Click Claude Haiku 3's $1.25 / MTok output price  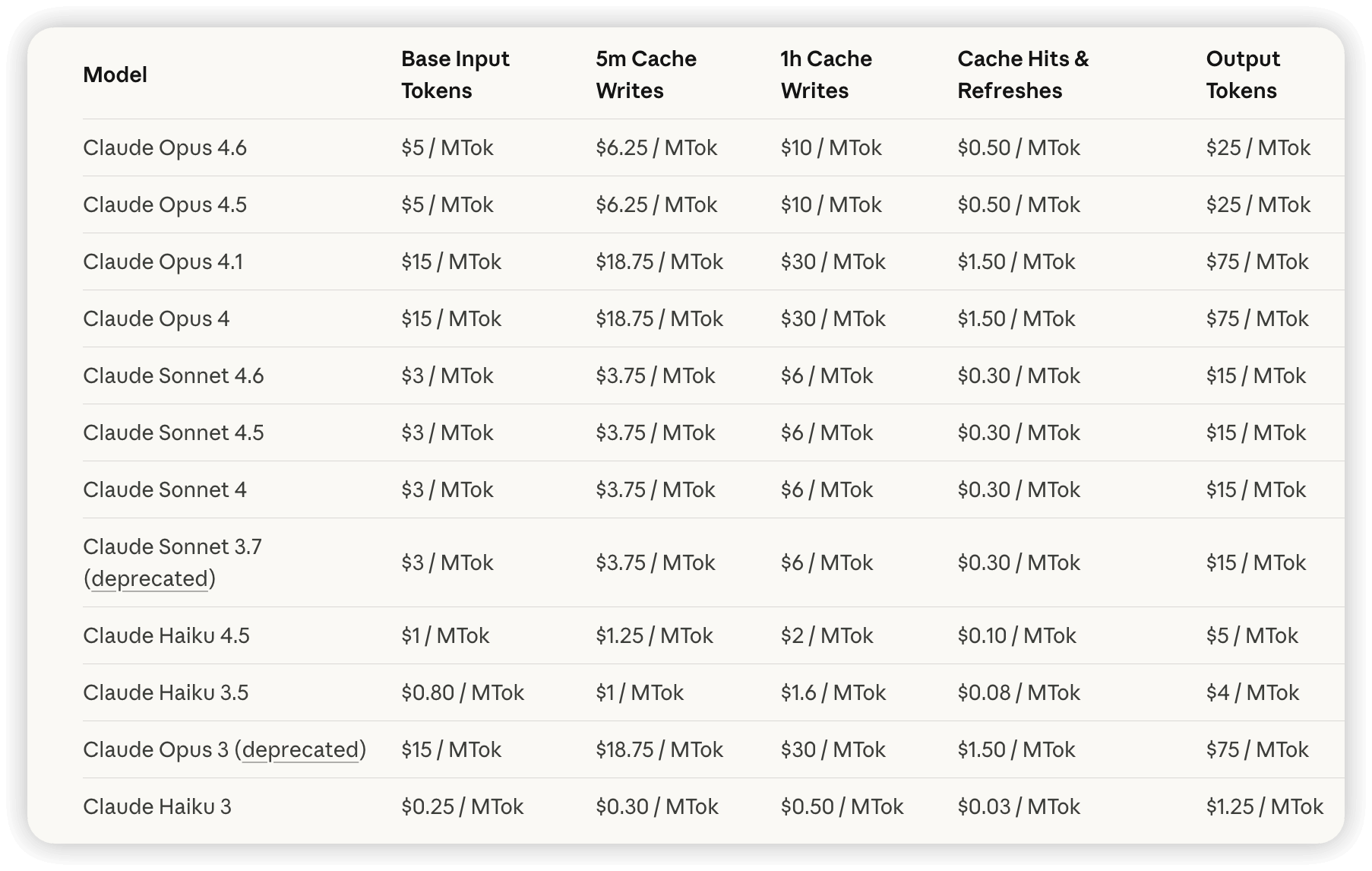1264,806
